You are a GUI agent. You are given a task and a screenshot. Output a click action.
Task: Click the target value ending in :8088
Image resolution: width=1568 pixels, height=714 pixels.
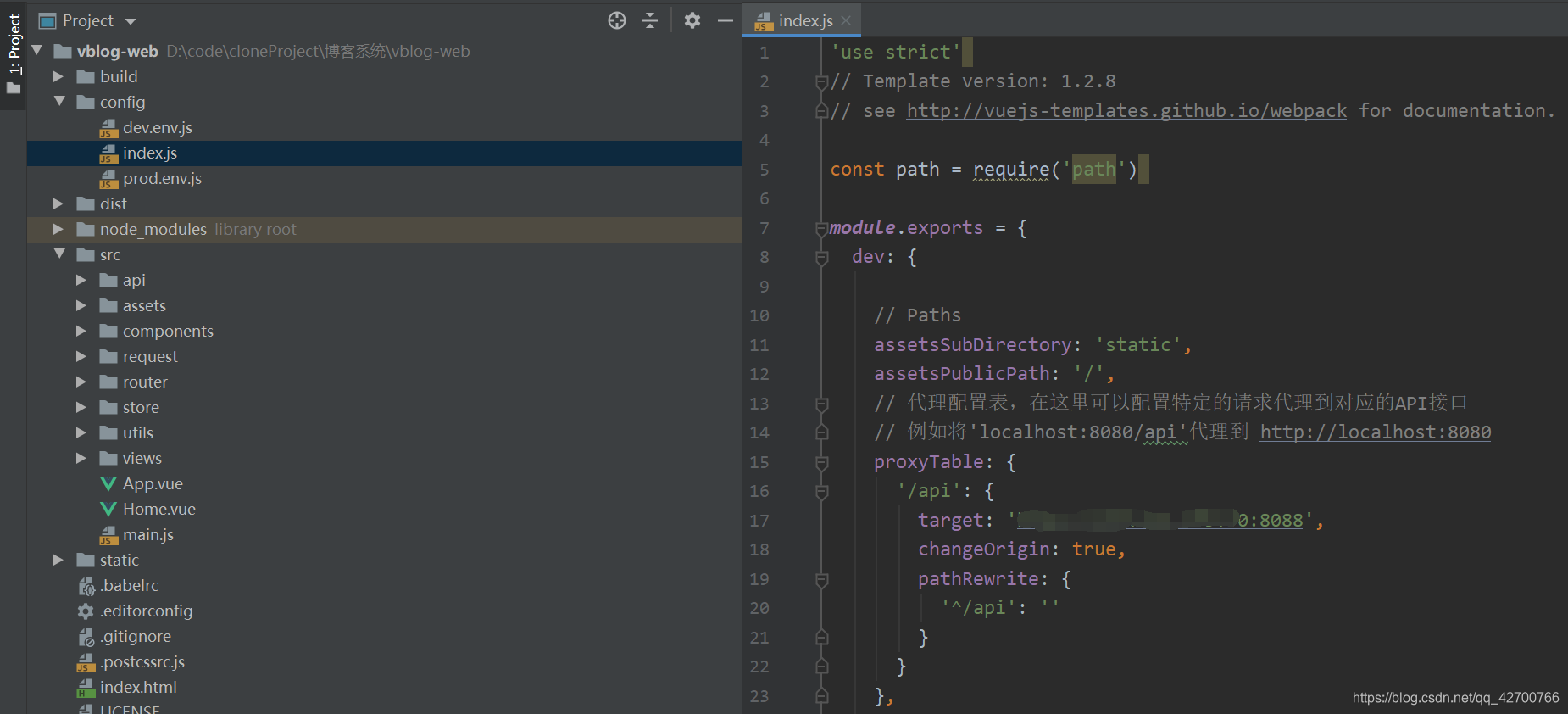tap(1160, 520)
